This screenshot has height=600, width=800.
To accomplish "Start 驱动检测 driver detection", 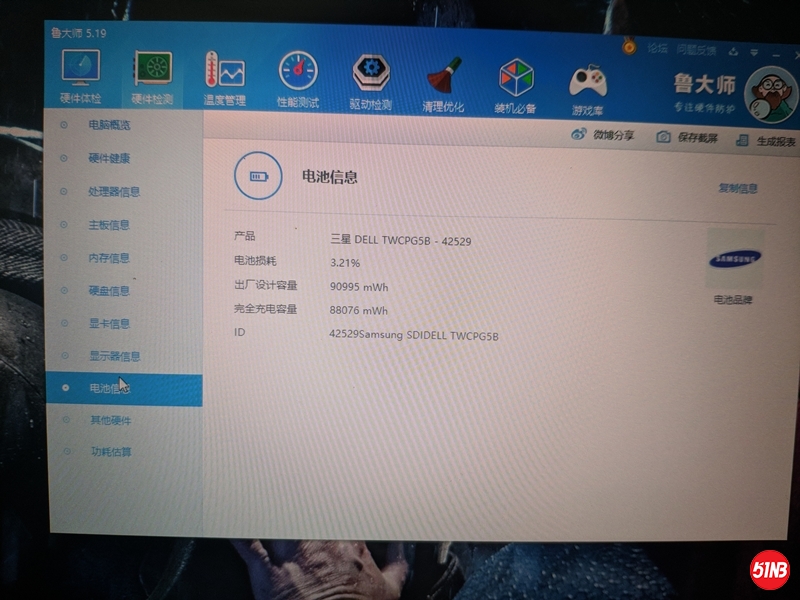I will pyautogui.click(x=370, y=75).
